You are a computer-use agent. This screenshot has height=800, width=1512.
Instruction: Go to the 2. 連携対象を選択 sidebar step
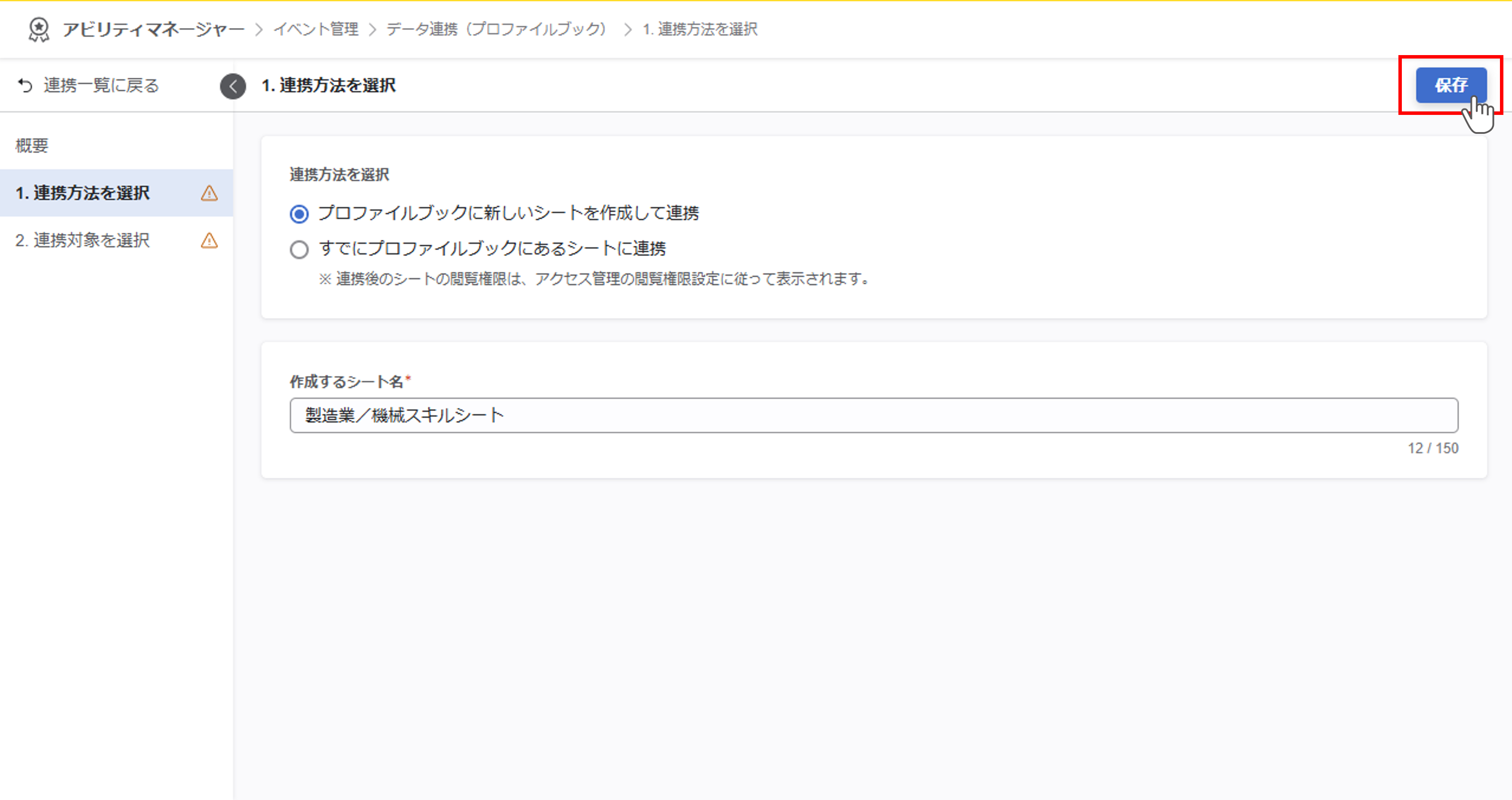coord(83,241)
